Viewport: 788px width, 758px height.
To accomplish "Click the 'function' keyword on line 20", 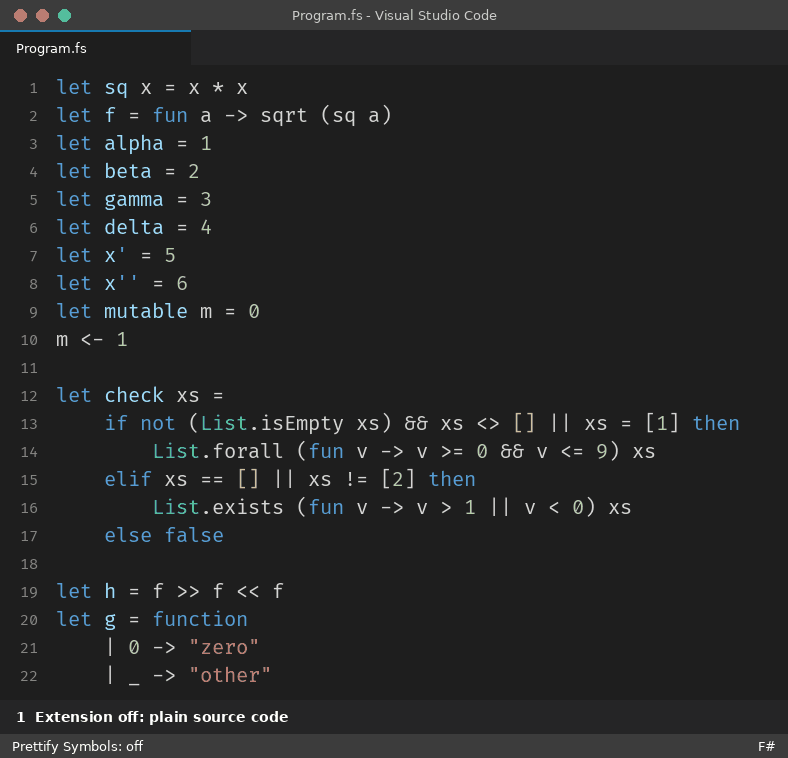I will (200, 619).
